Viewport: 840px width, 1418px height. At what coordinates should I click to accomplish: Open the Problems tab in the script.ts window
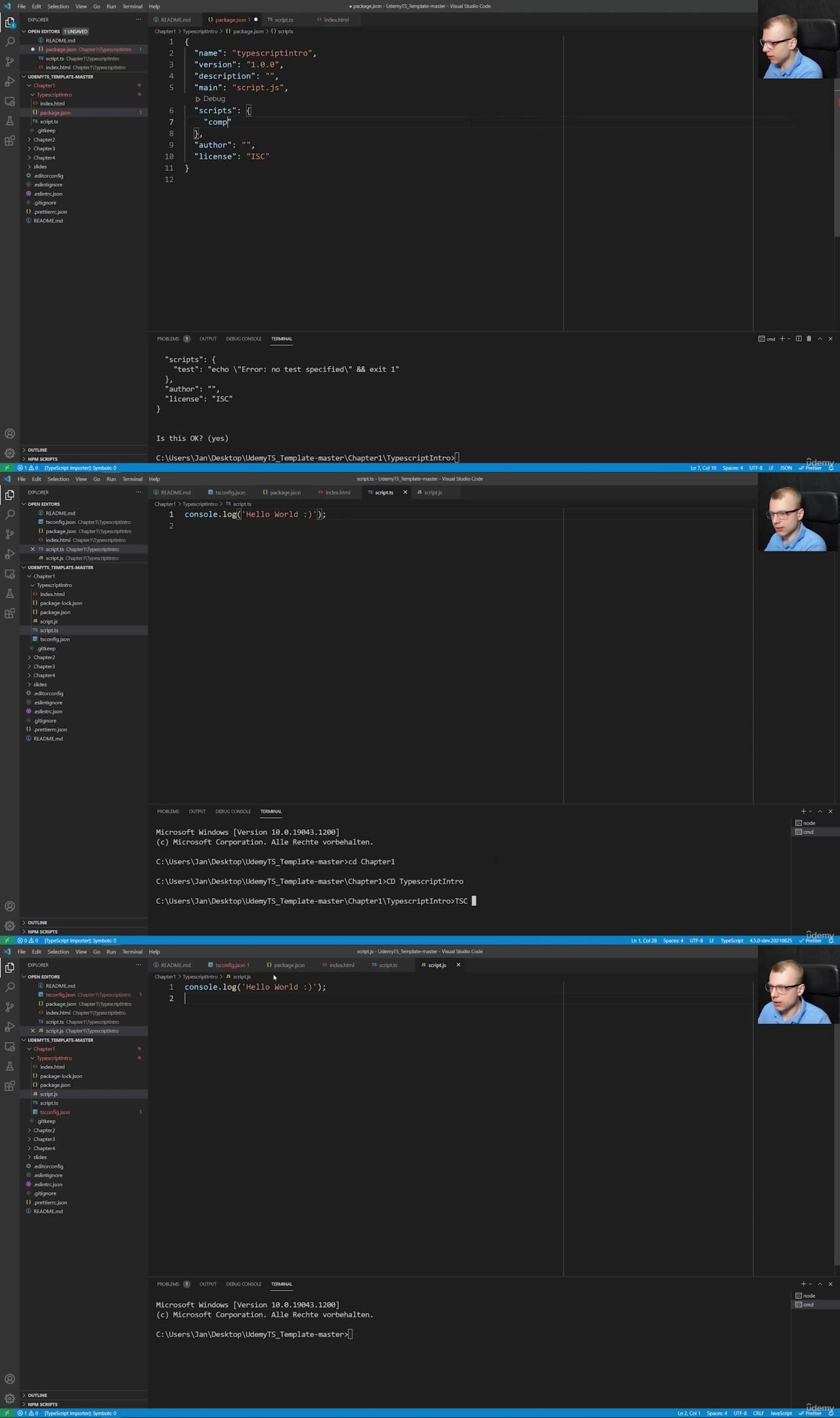click(168, 811)
